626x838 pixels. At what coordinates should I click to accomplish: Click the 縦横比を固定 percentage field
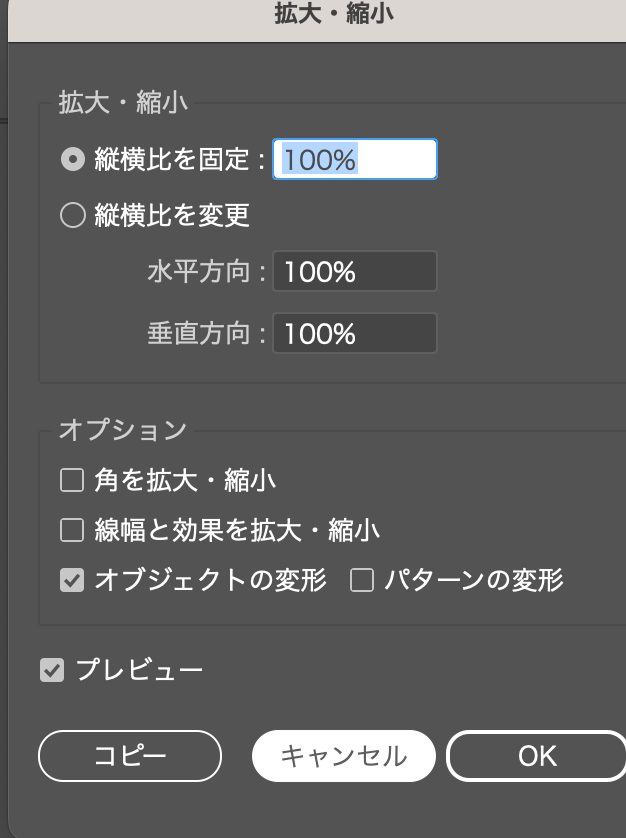(x=354, y=159)
